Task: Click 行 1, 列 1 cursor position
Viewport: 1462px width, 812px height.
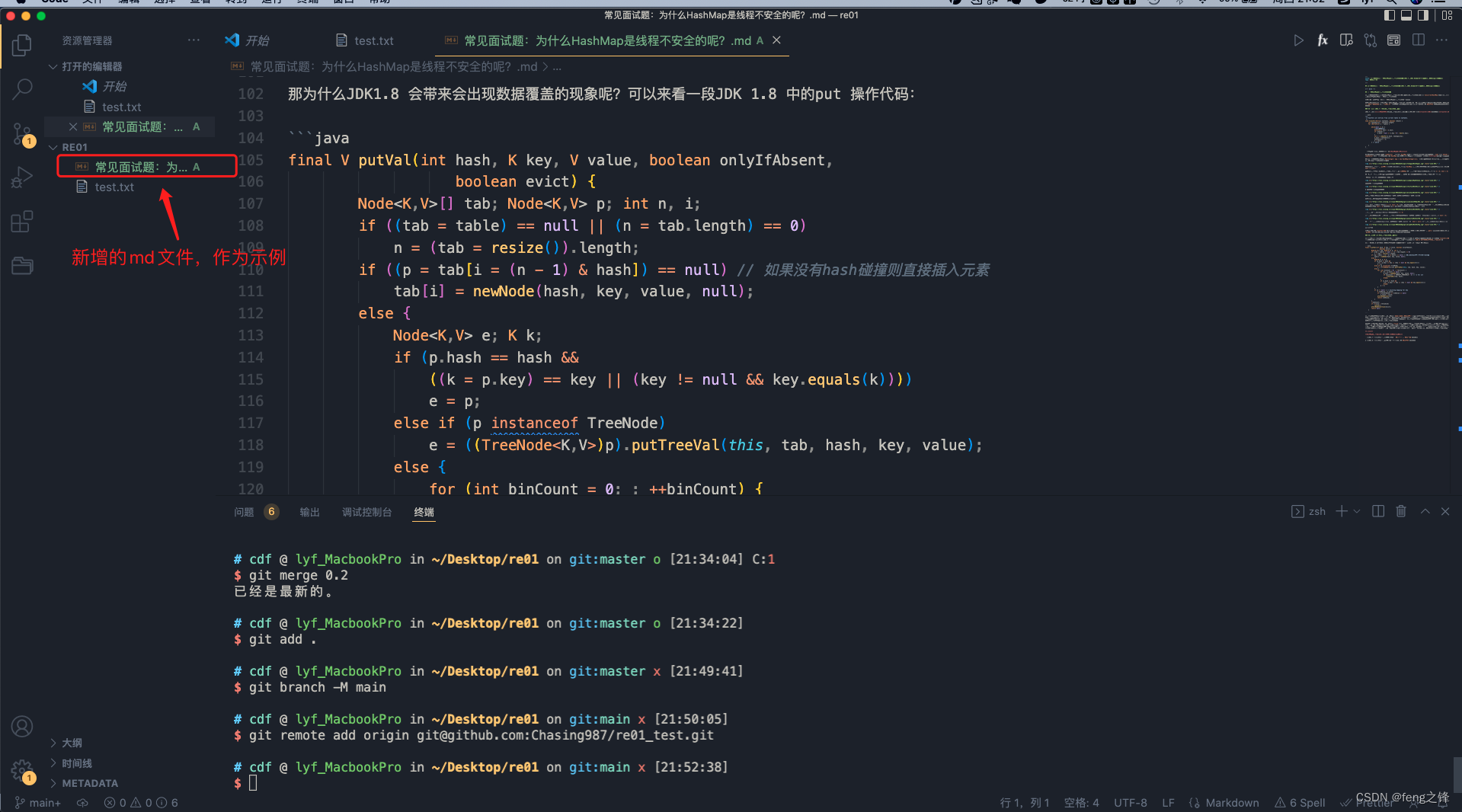Action: point(1025,803)
